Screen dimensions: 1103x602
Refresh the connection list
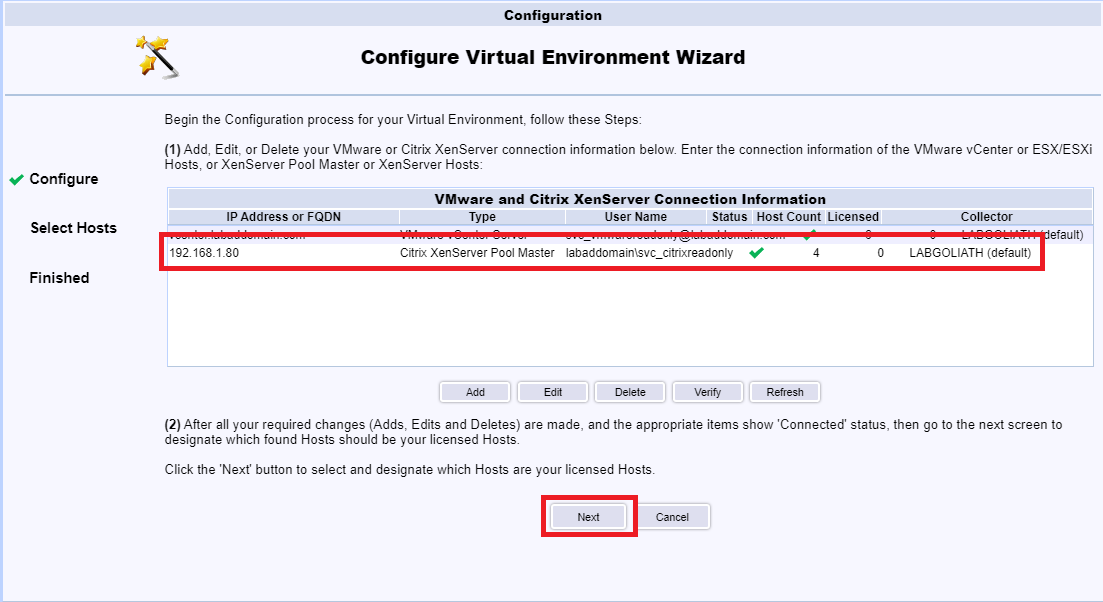pyautogui.click(x=785, y=392)
